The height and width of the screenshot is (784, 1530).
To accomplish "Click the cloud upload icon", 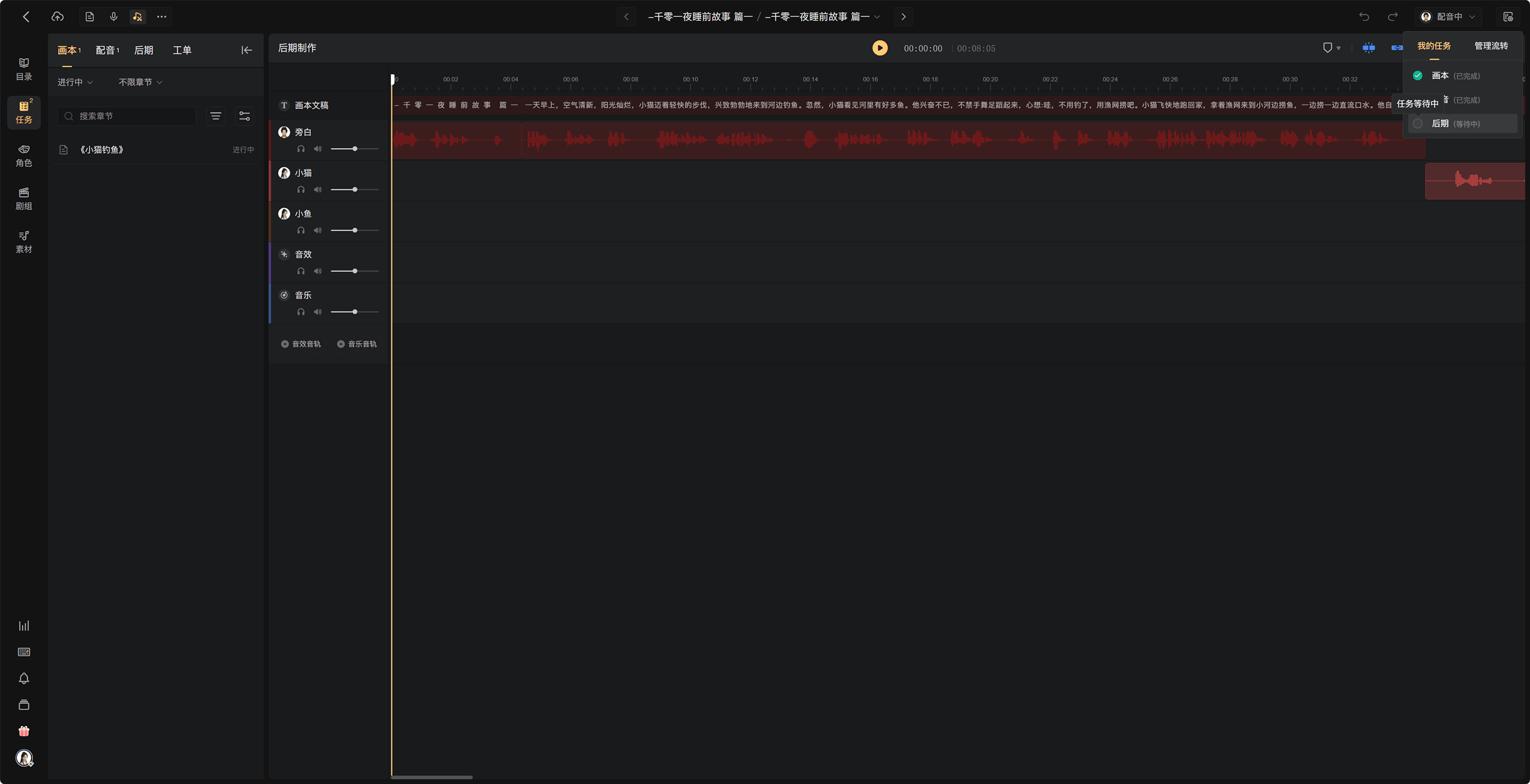I will (57, 16).
